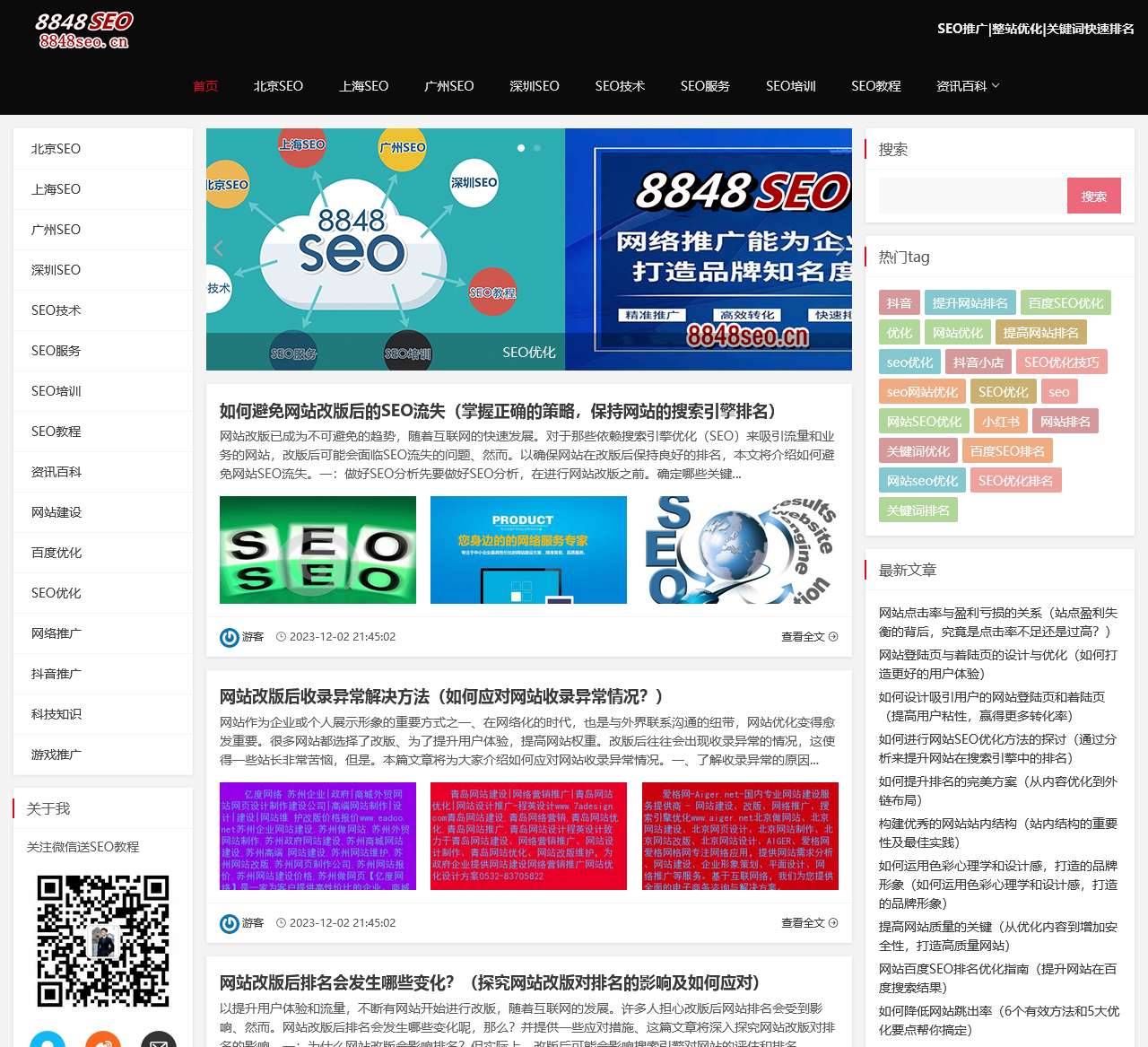Screen dimensions: 1148x1047
Task: Open the orange Weibo social icon
Action: tap(103, 1040)
